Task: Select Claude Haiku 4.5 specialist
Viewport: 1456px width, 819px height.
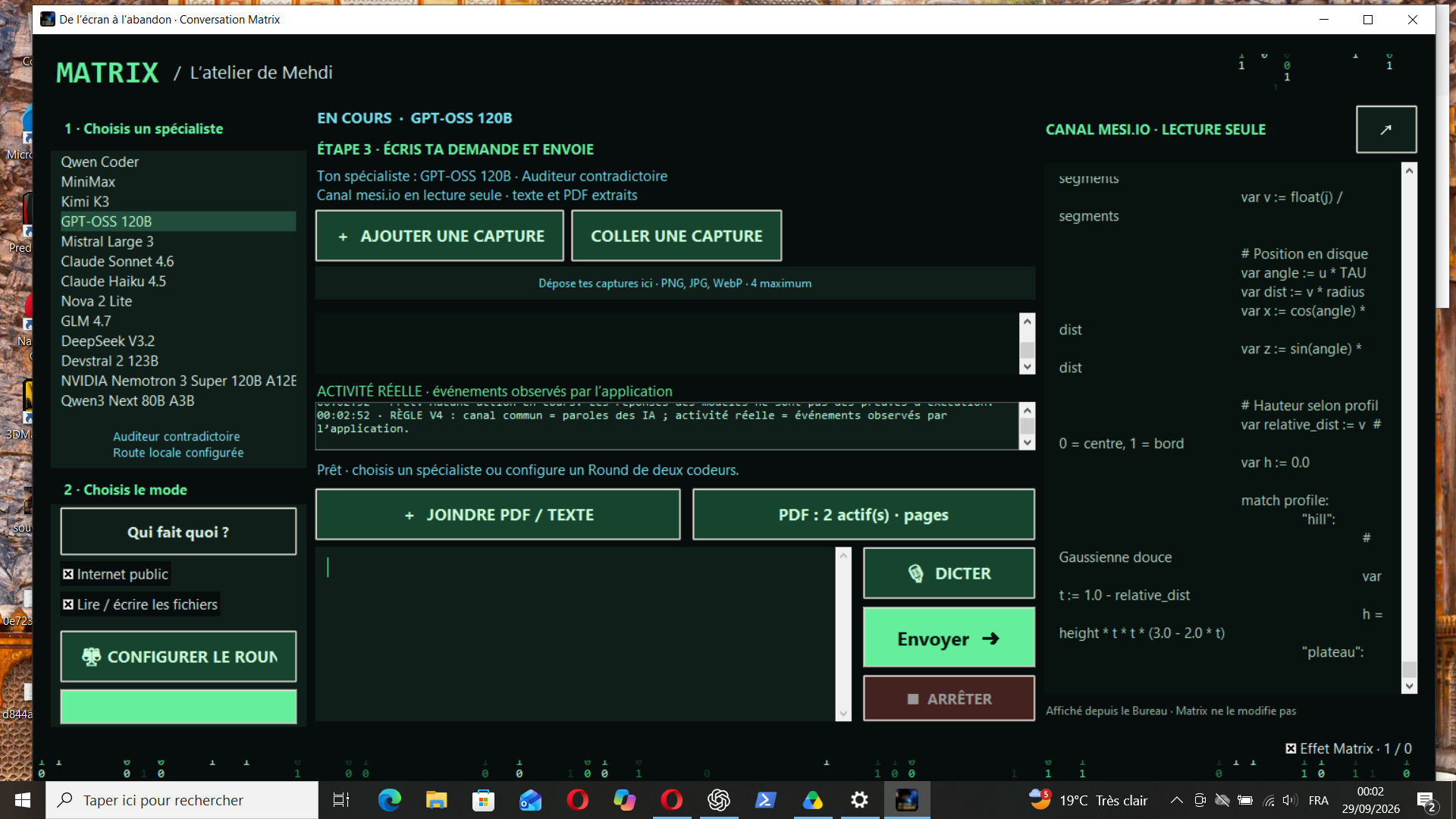Action: [178, 281]
